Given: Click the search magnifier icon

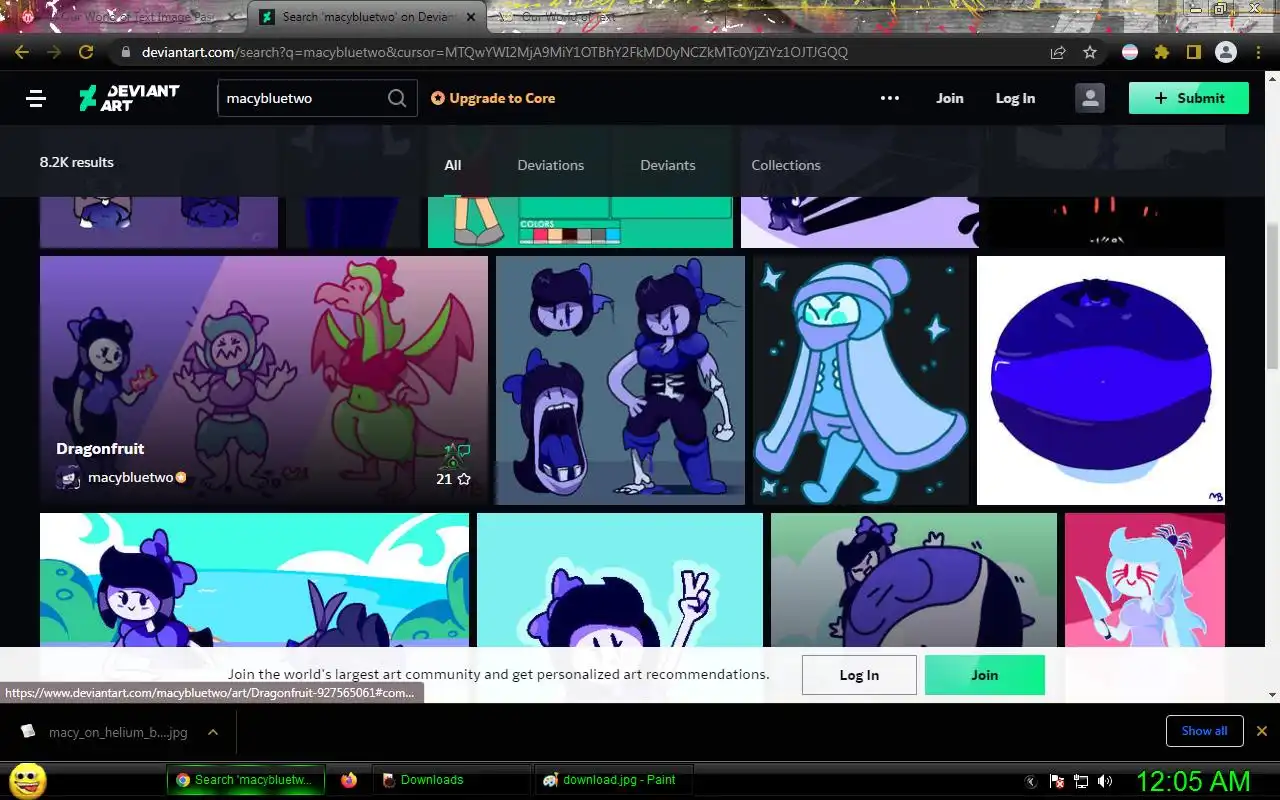Looking at the screenshot, I should (397, 98).
